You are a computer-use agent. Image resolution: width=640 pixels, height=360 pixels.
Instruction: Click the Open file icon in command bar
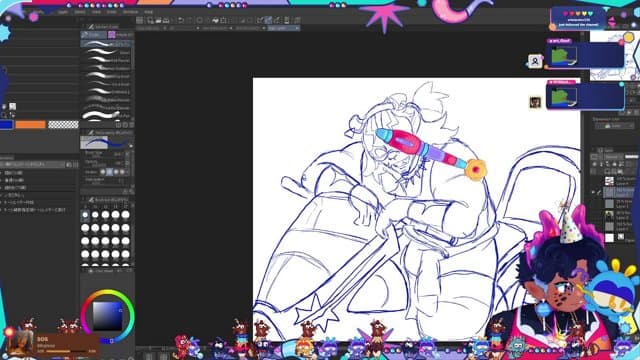click(158, 20)
